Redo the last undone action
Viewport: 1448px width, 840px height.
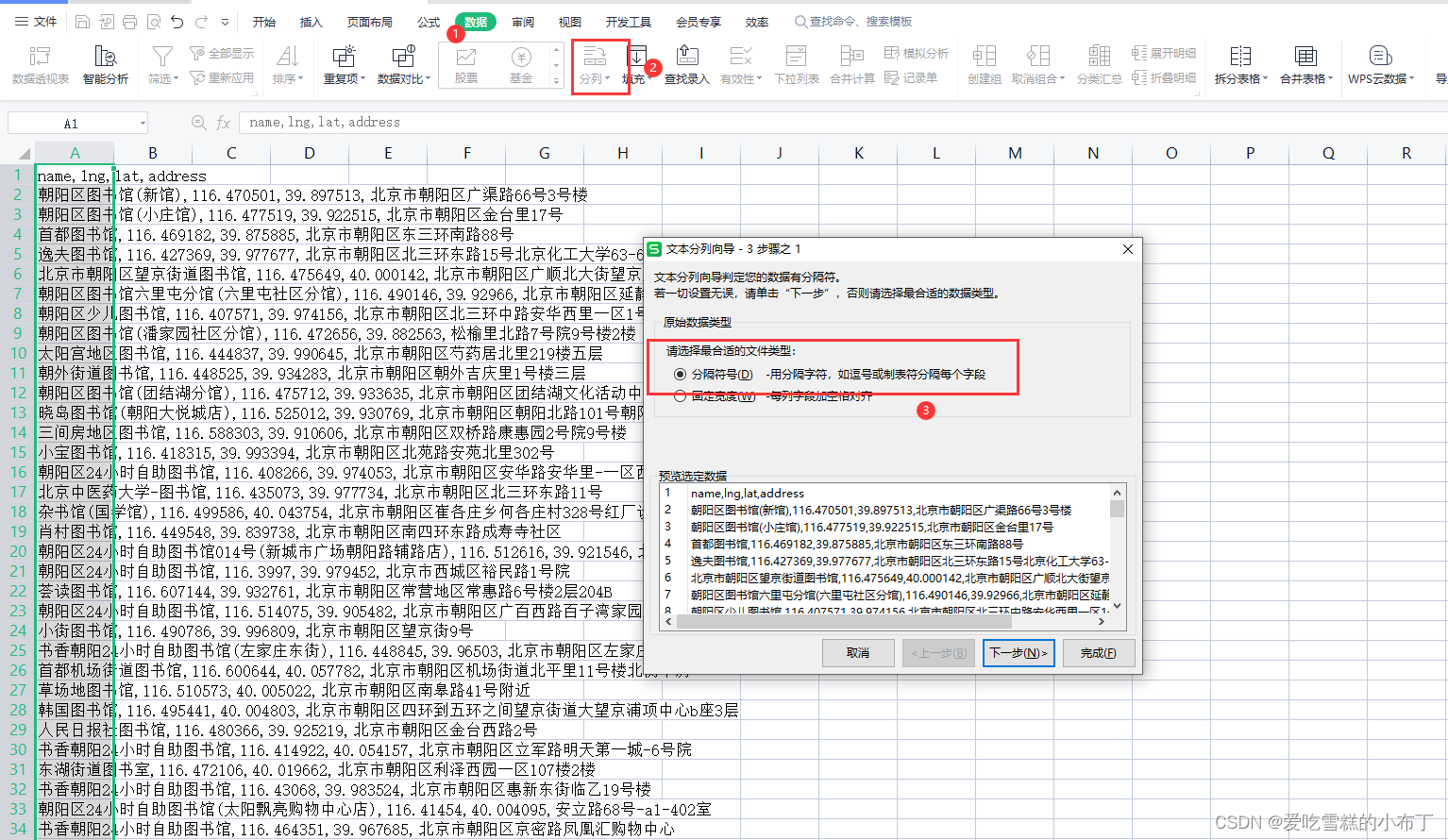pyautogui.click(x=201, y=22)
